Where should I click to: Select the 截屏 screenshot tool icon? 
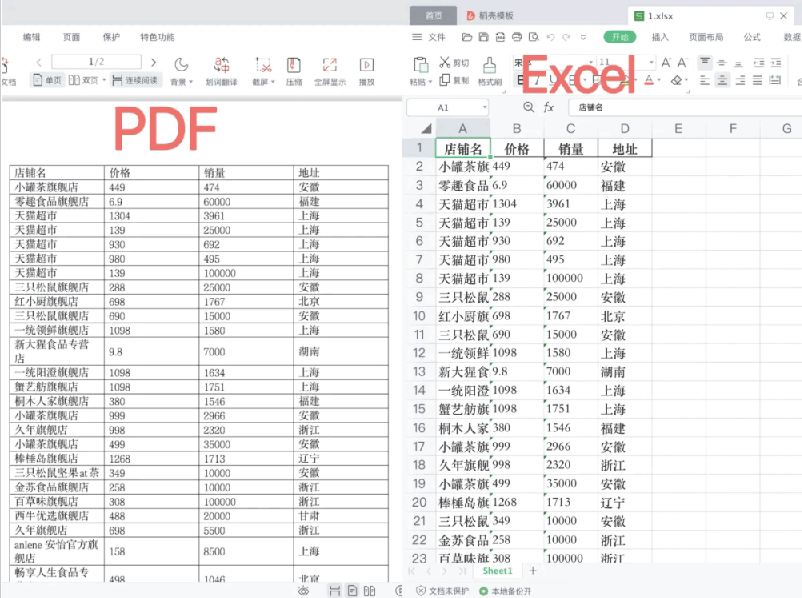click(x=263, y=65)
